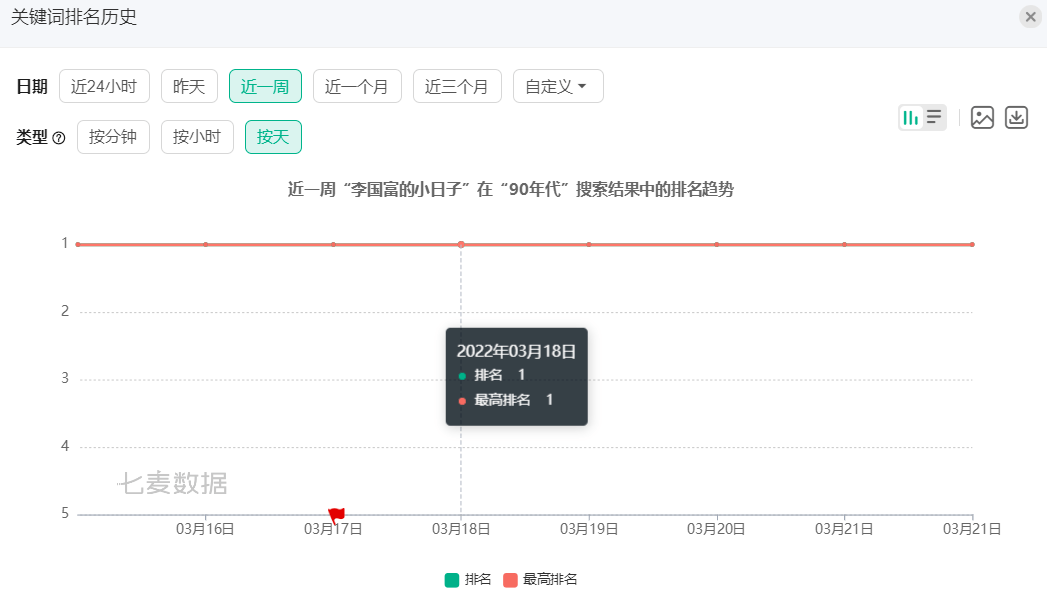This screenshot has height=614, width=1047.
Task: Click the 03月18日 axis label
Action: point(461,529)
